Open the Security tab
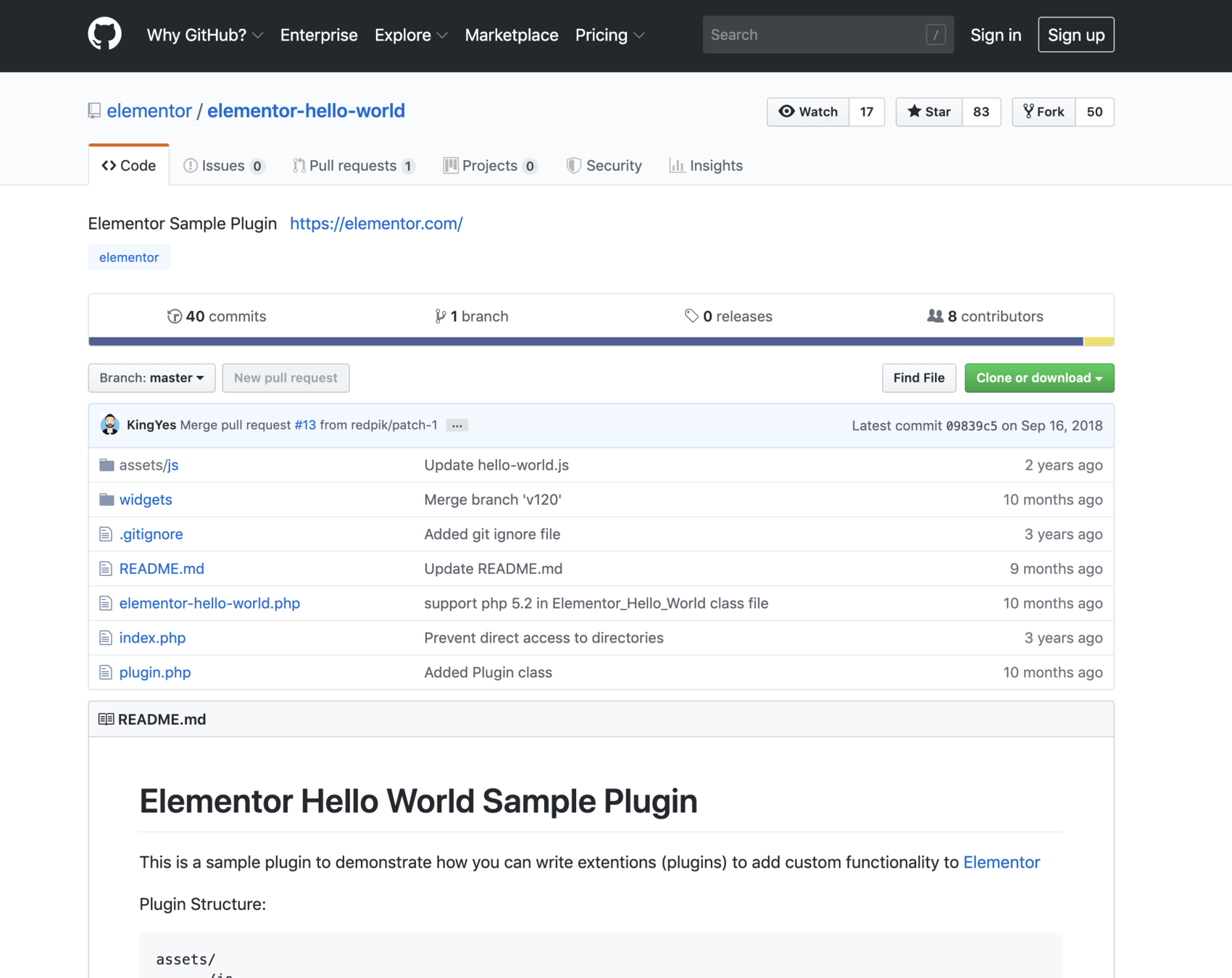 pyautogui.click(x=604, y=166)
